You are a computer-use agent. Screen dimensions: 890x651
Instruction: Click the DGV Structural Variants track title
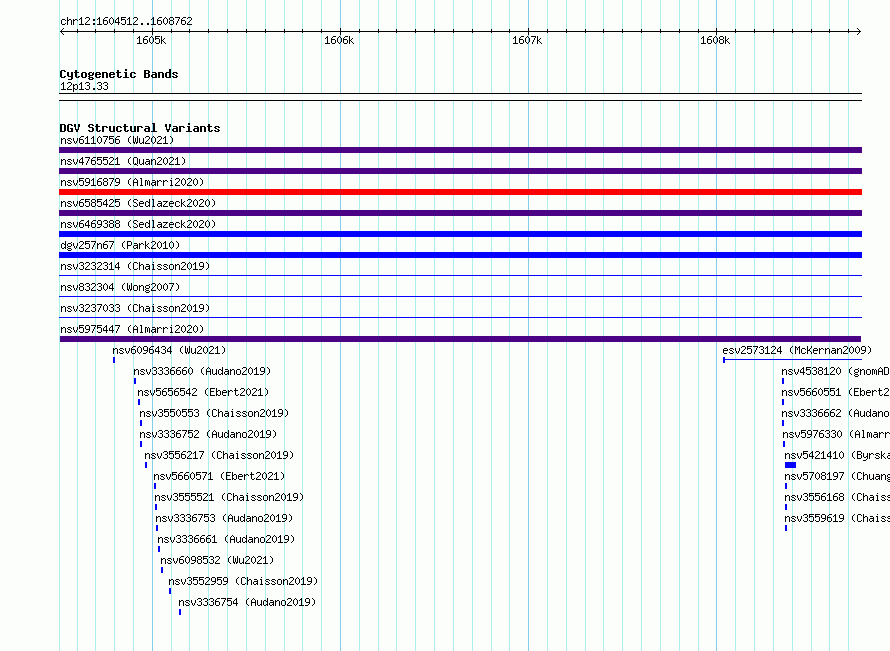coord(140,128)
